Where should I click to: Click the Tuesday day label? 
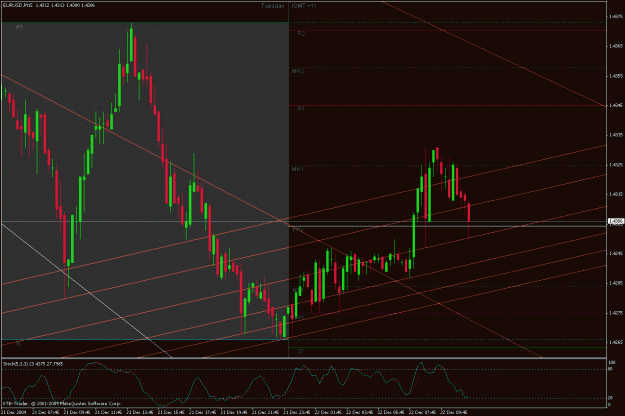[x=273, y=6]
